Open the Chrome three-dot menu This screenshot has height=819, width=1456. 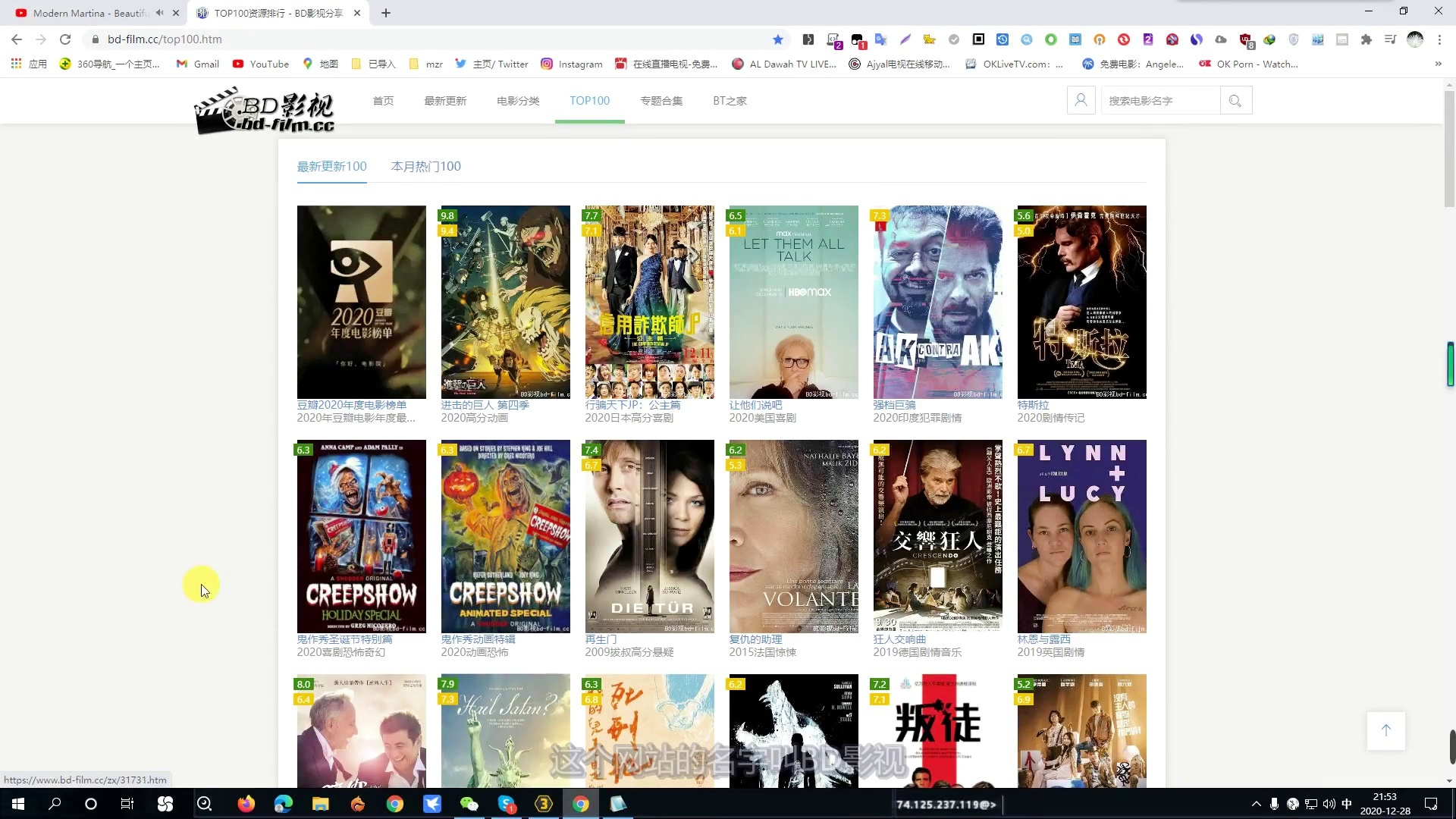1439,39
